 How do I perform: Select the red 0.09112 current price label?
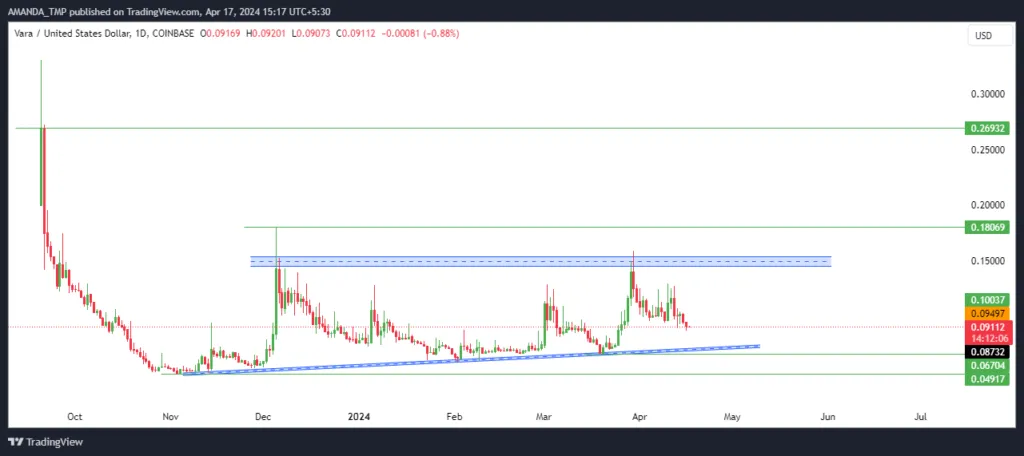pyautogui.click(x=987, y=327)
